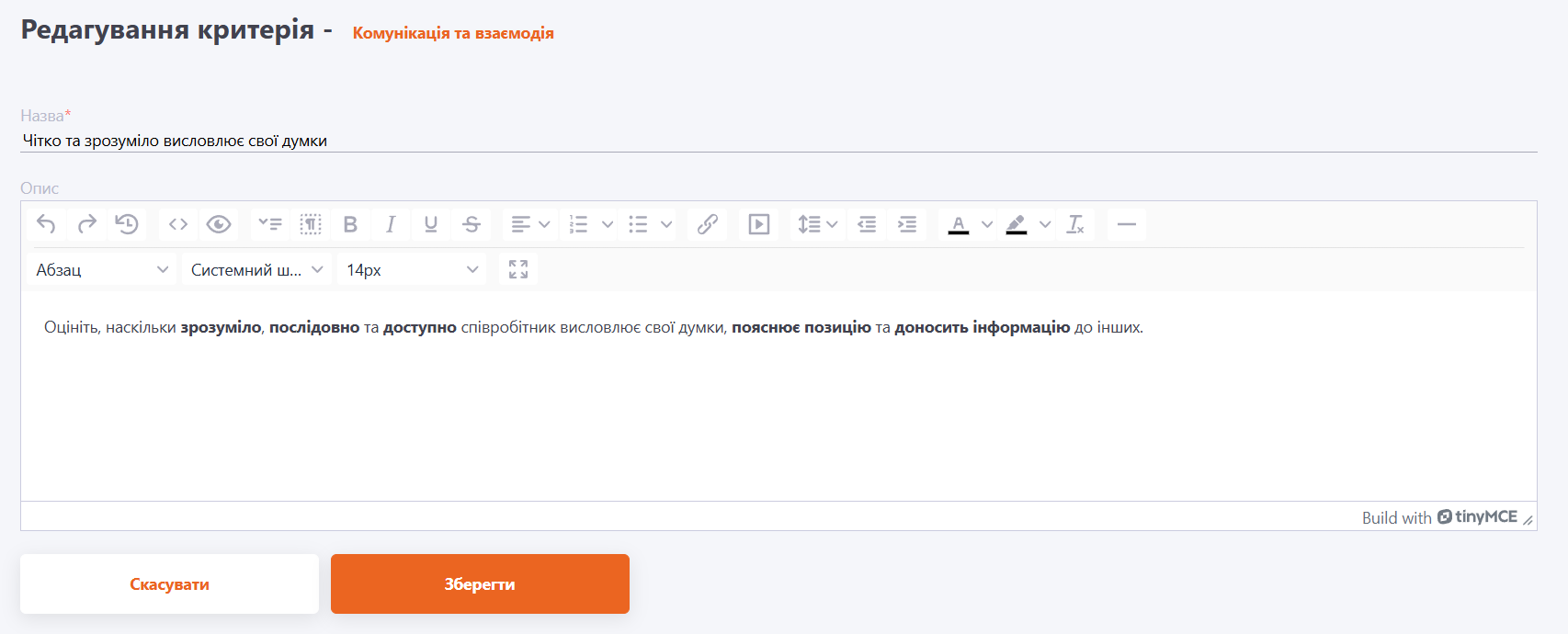Toggle show invisible characters icon
This screenshot has width=1568, height=634.
(x=270, y=224)
